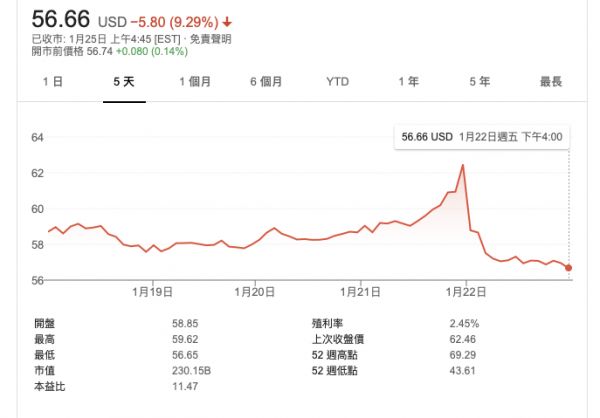Viewport: 600px width, 418px height.
Task: Click the red endpoint dot on the chart line
Action: click(x=569, y=267)
